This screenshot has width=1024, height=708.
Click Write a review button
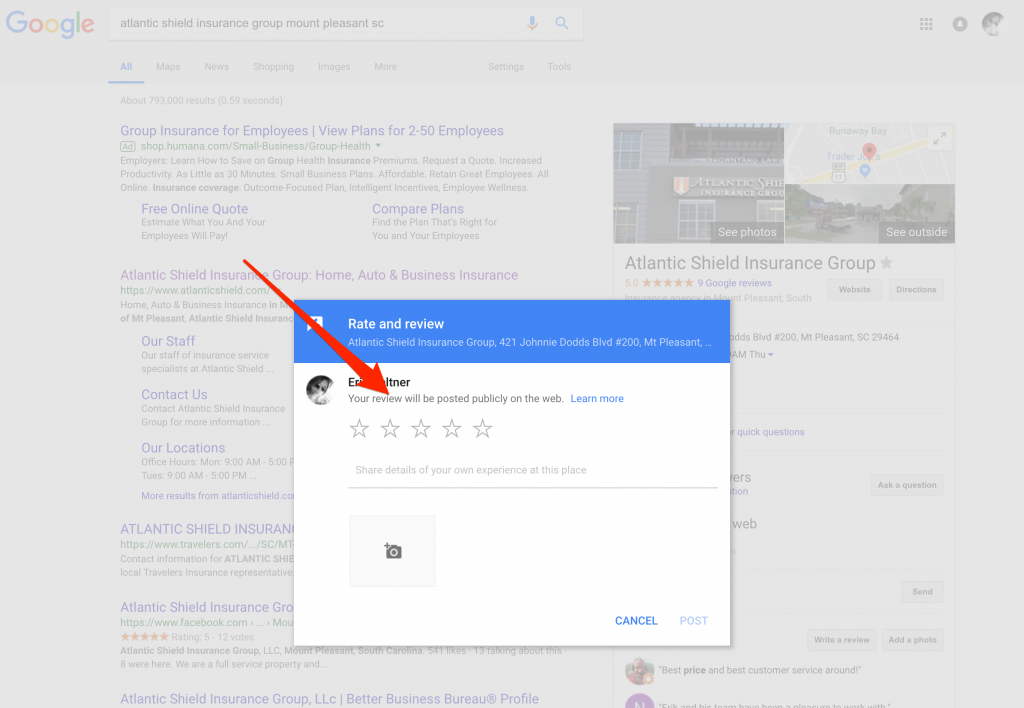pyautogui.click(x=841, y=639)
